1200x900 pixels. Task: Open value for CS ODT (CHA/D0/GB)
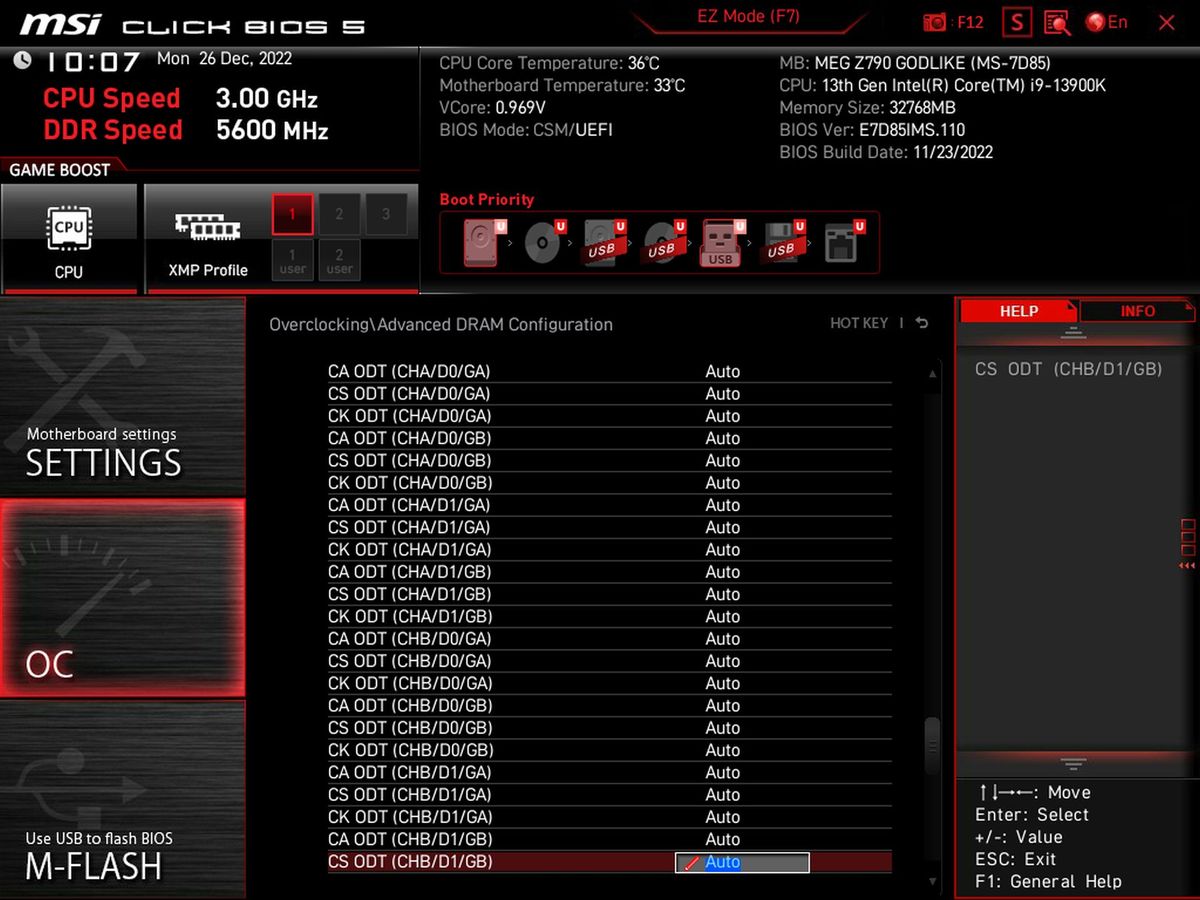pos(723,460)
